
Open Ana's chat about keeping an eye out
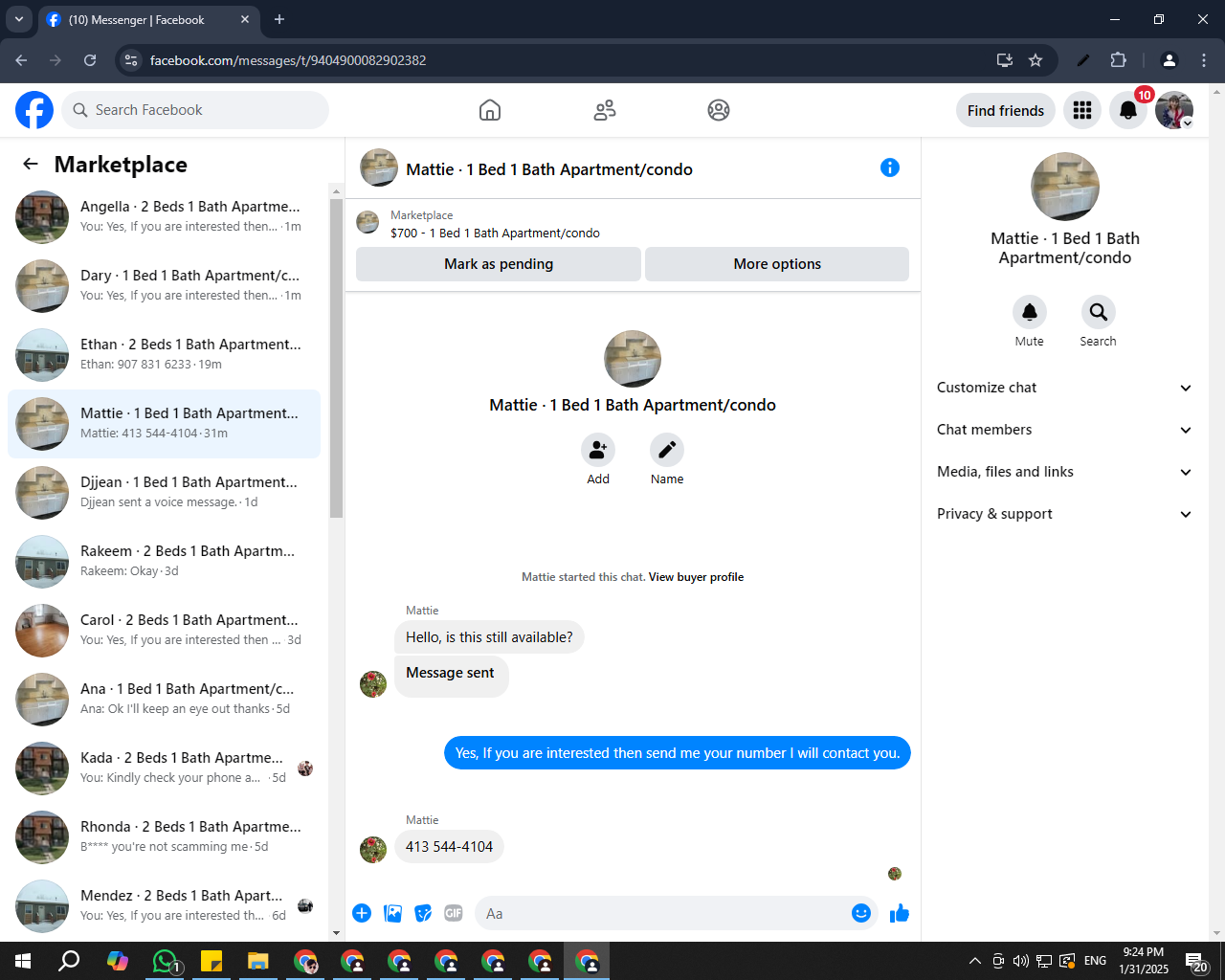164,700
